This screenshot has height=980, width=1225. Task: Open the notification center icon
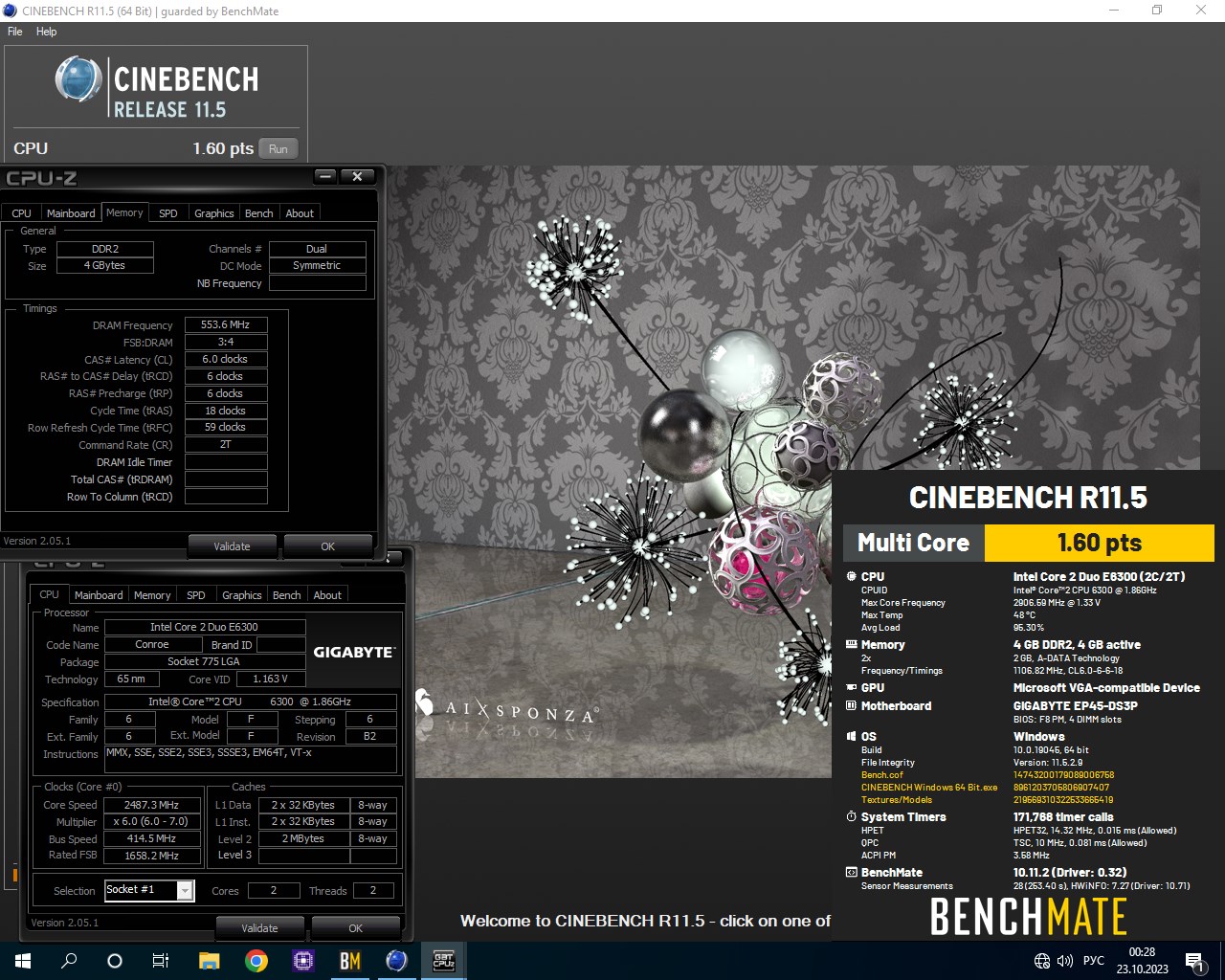click(1195, 961)
